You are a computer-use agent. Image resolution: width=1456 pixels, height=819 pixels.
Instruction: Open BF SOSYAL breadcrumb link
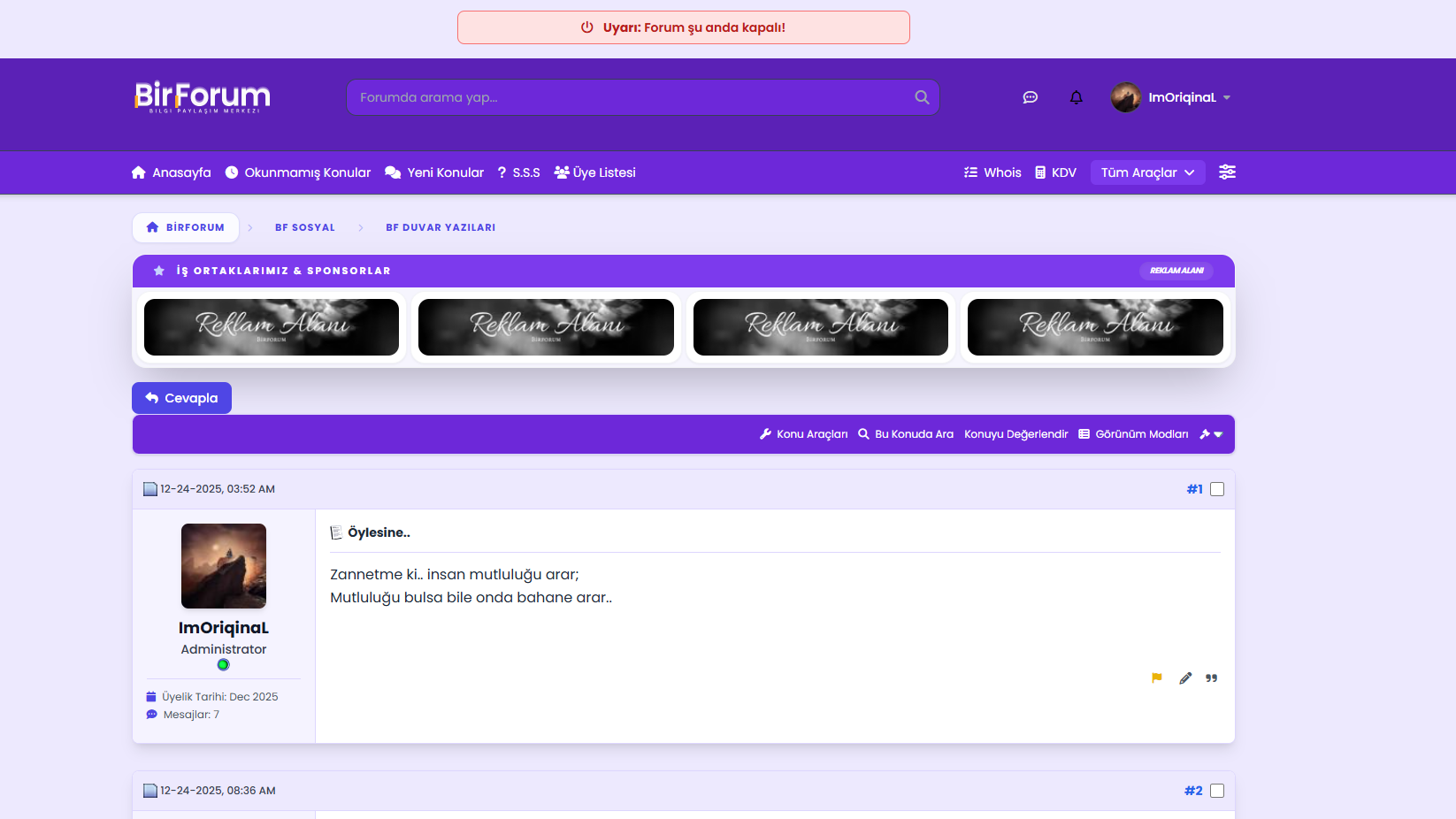tap(305, 227)
